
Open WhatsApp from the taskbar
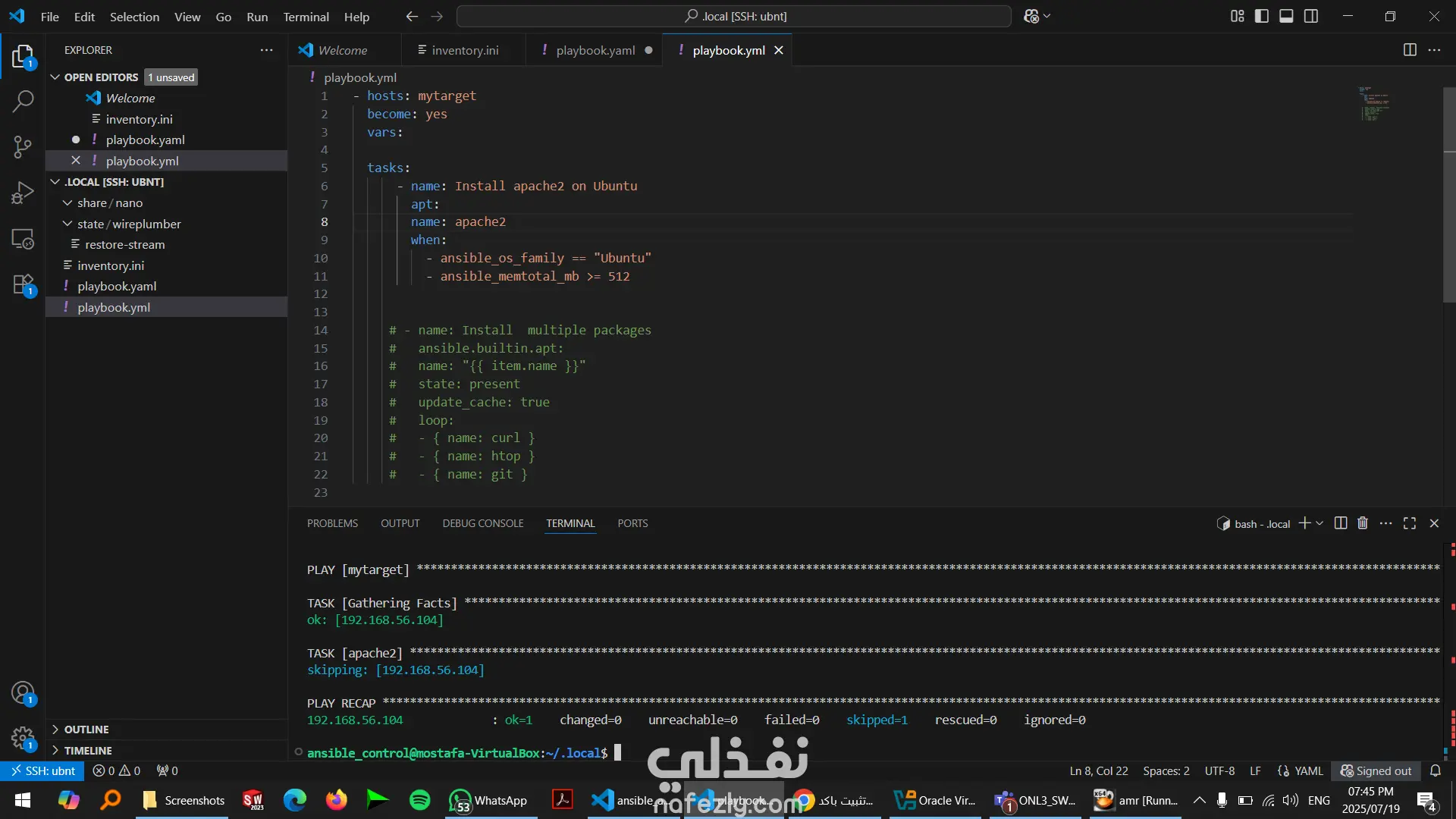[x=489, y=801]
